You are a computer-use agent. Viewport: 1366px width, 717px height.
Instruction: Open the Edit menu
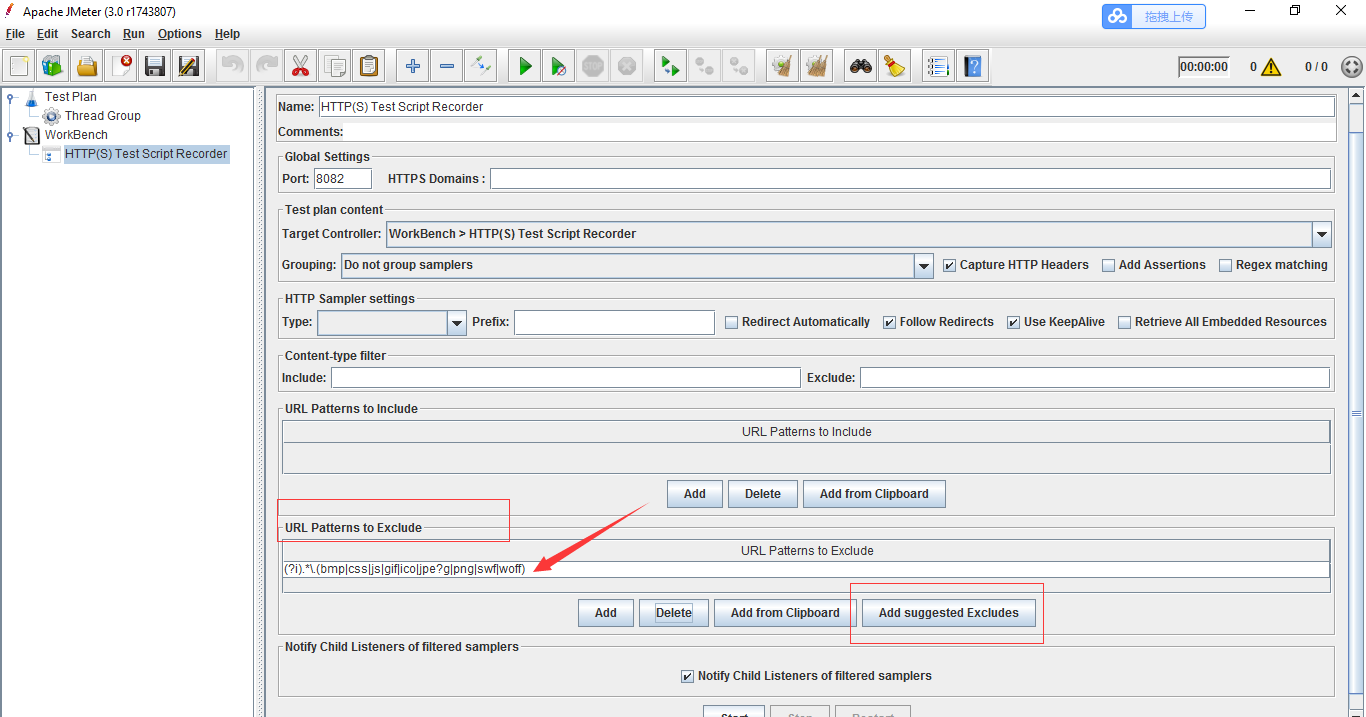tap(48, 34)
